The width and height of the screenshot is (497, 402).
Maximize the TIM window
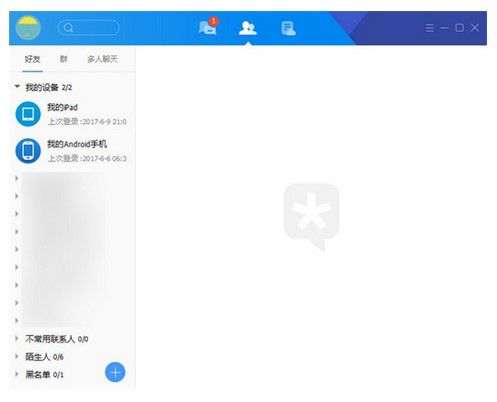point(460,28)
